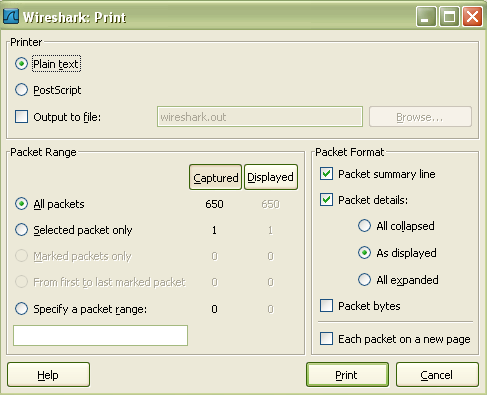Viewport: 487px width, 395px height.
Task: Click the packet range text field
Action: click(x=100, y=335)
